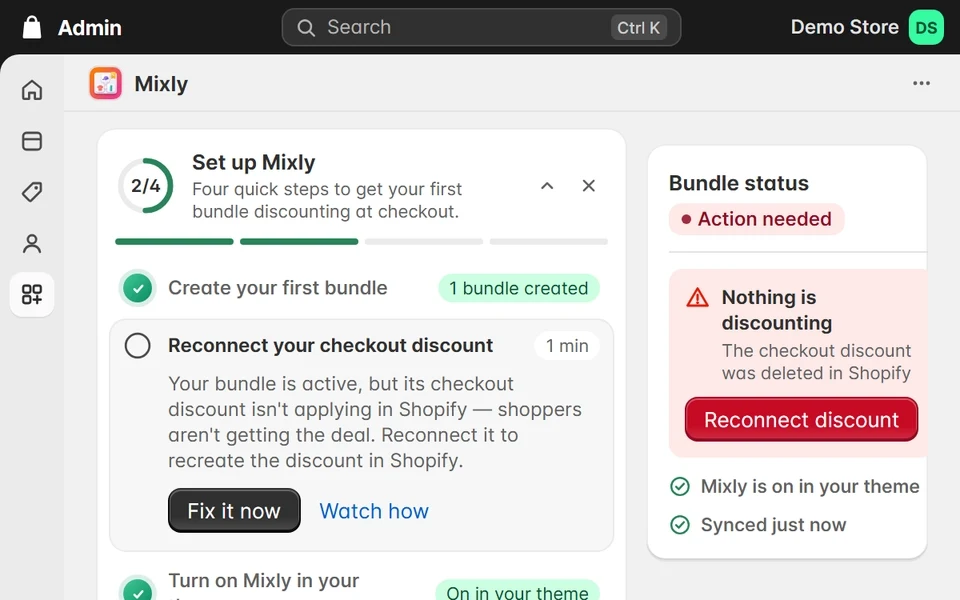The height and width of the screenshot is (600, 960).
Task: Click the DS store avatar
Action: click(926, 28)
